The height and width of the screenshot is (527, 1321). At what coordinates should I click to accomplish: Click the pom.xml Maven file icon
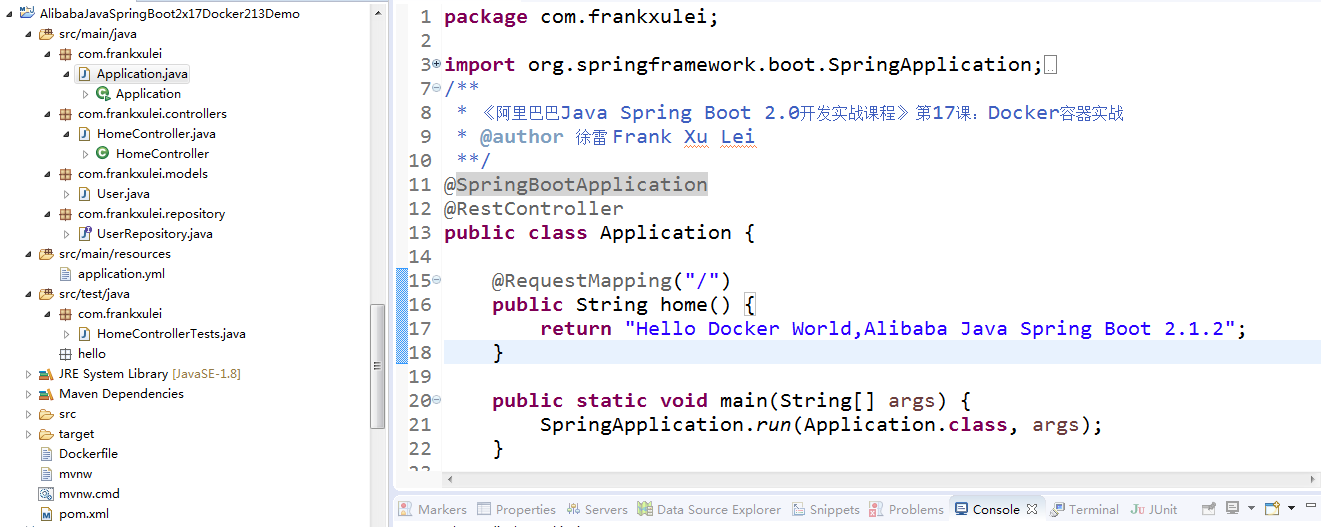coord(46,513)
